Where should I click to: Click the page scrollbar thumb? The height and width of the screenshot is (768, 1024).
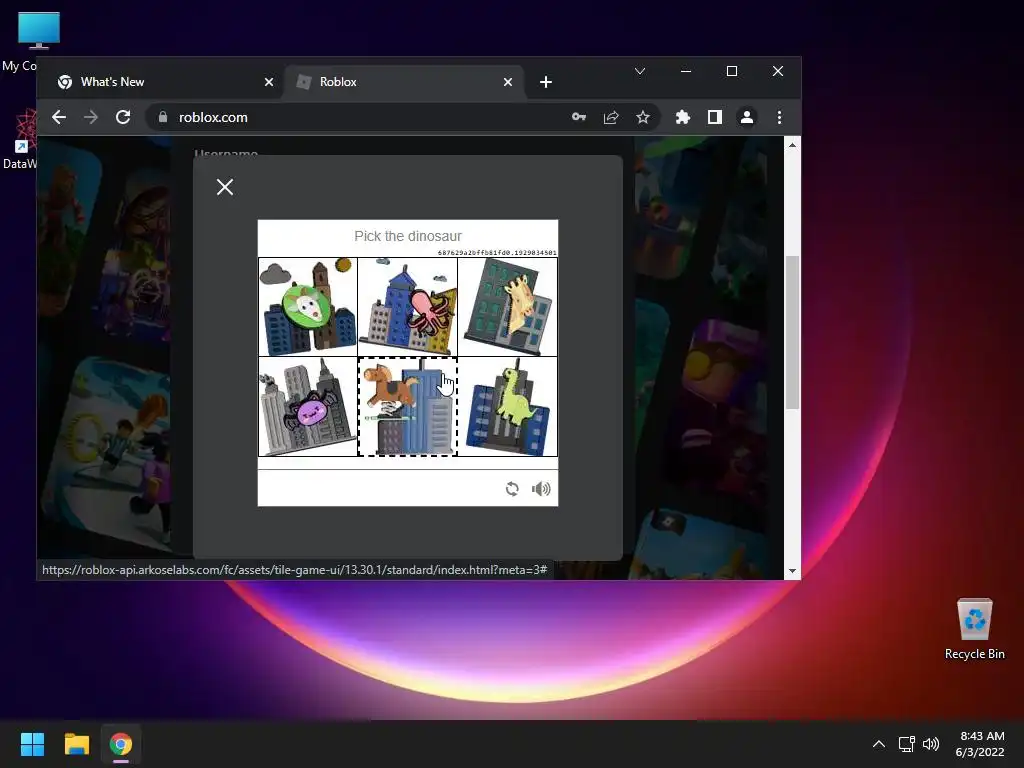(x=792, y=332)
